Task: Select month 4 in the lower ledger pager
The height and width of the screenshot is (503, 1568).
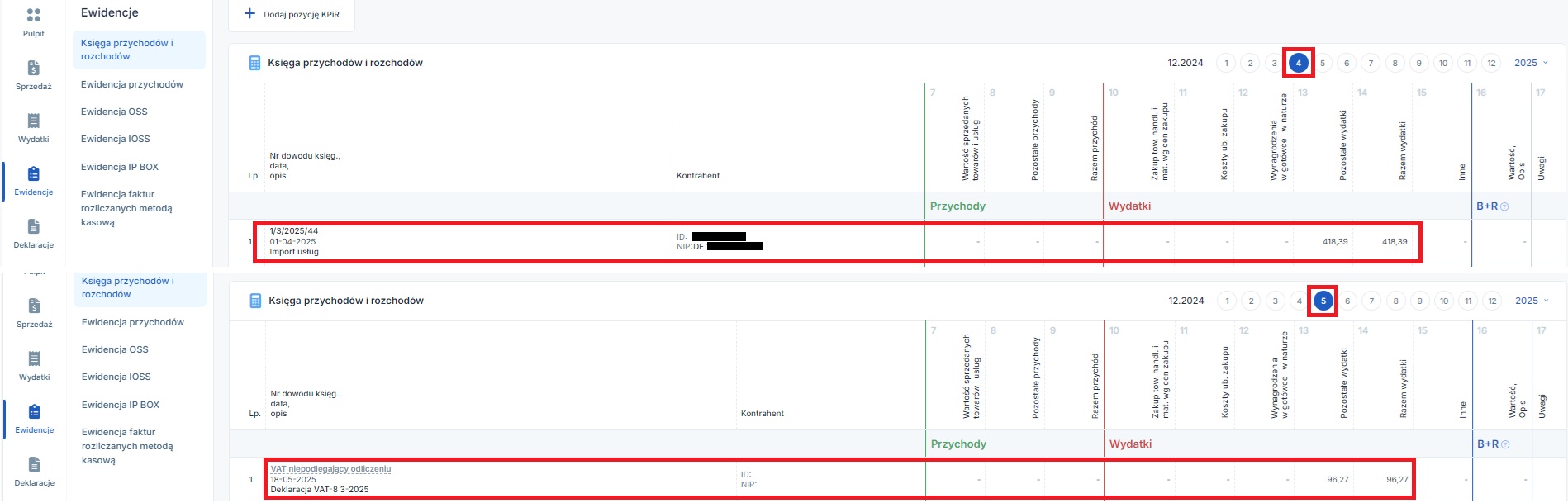Action: pyautogui.click(x=1300, y=301)
